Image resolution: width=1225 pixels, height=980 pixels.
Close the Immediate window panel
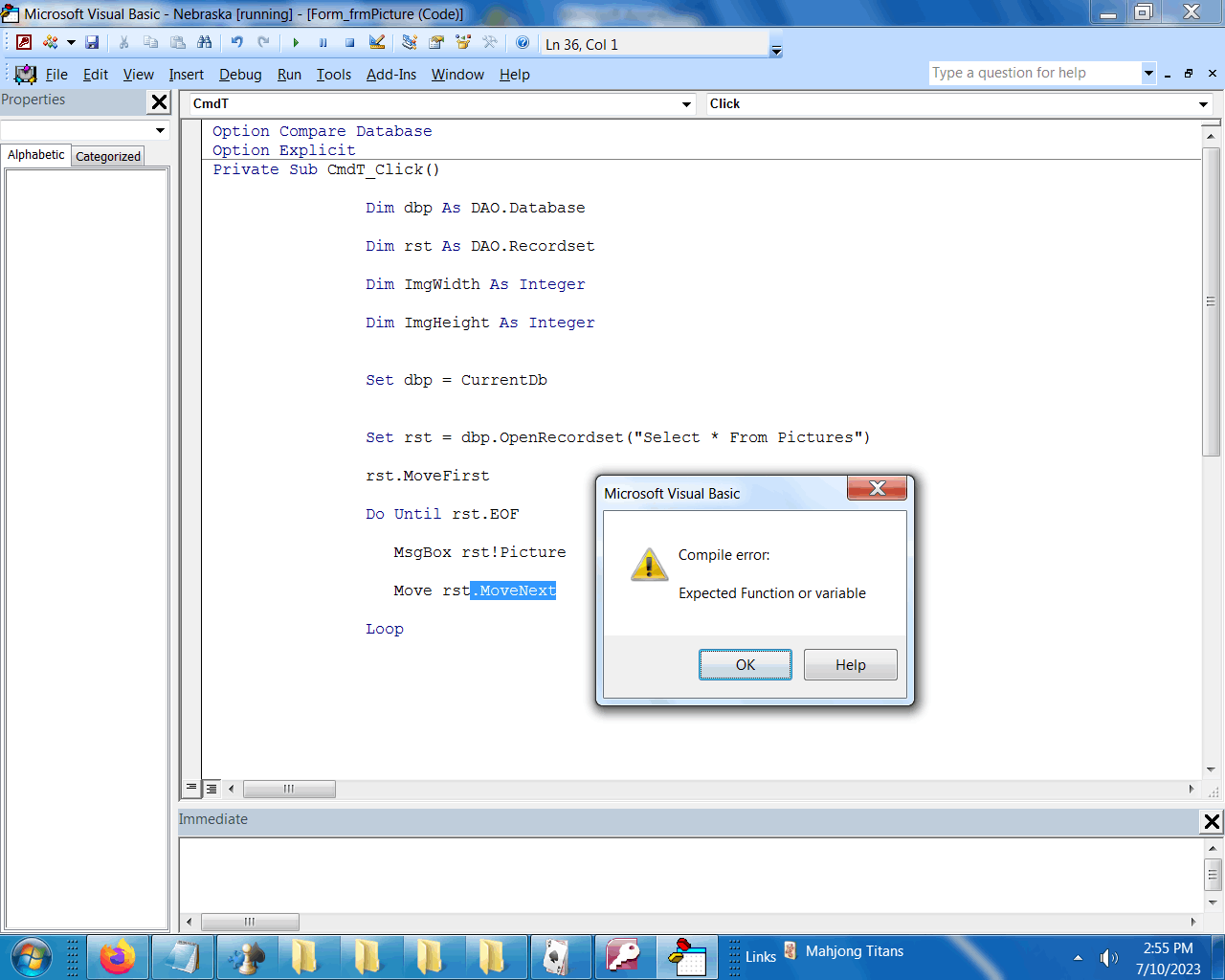1212,821
